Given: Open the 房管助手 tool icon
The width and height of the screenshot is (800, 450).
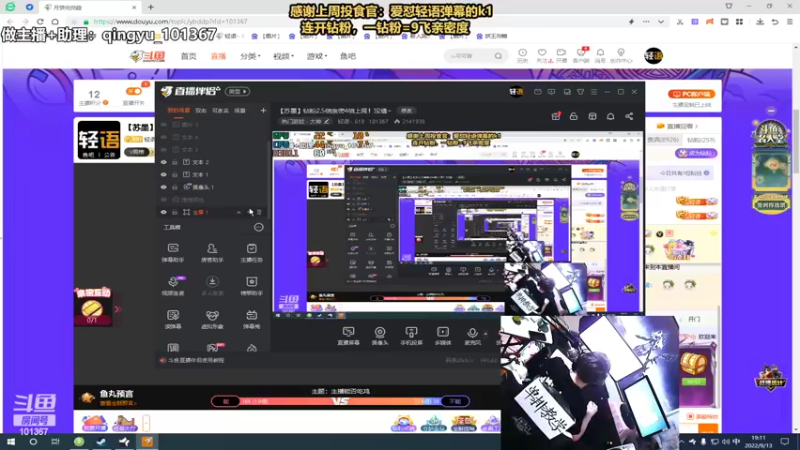Looking at the screenshot, I should click(212, 252).
